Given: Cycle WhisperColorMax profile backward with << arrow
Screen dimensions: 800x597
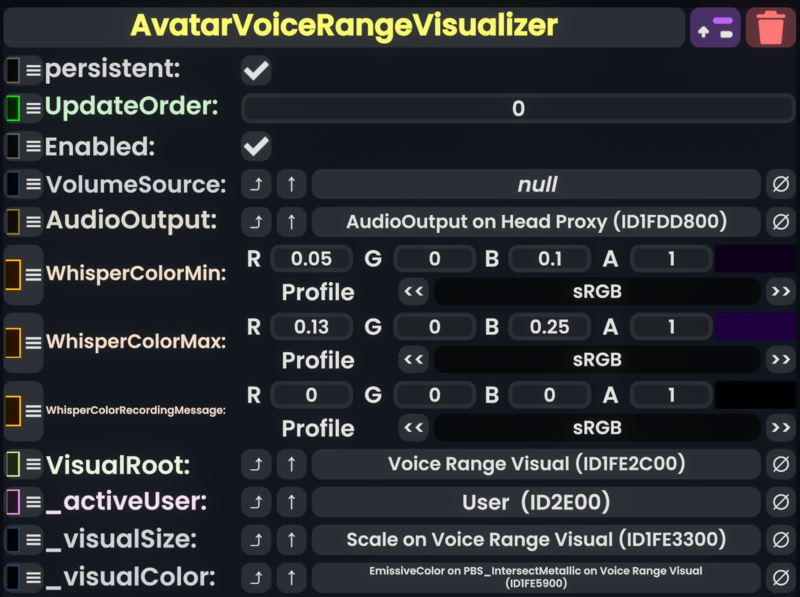Looking at the screenshot, I should click(413, 360).
